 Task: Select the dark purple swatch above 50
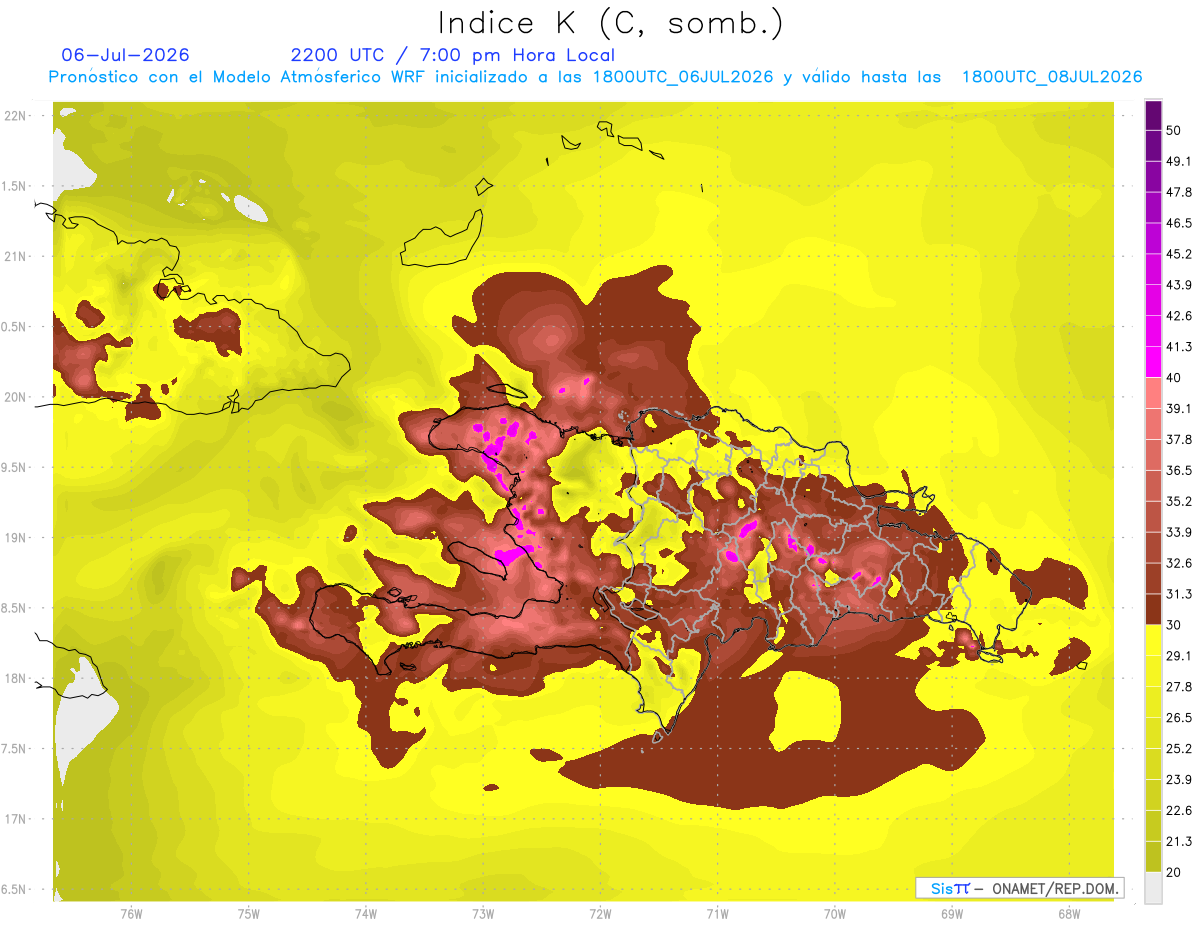tap(1153, 115)
